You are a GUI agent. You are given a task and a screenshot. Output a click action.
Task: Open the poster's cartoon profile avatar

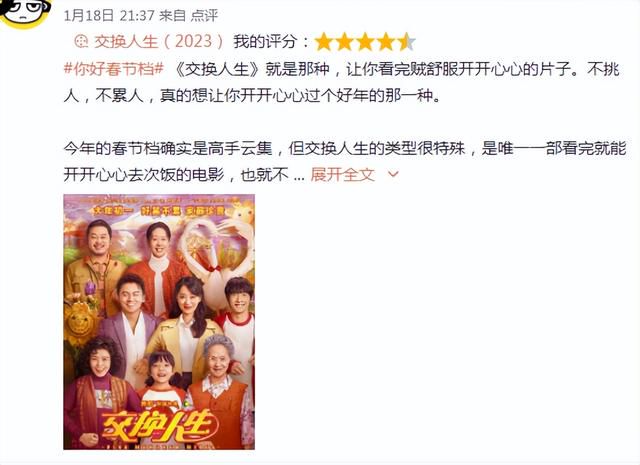(25, 12)
